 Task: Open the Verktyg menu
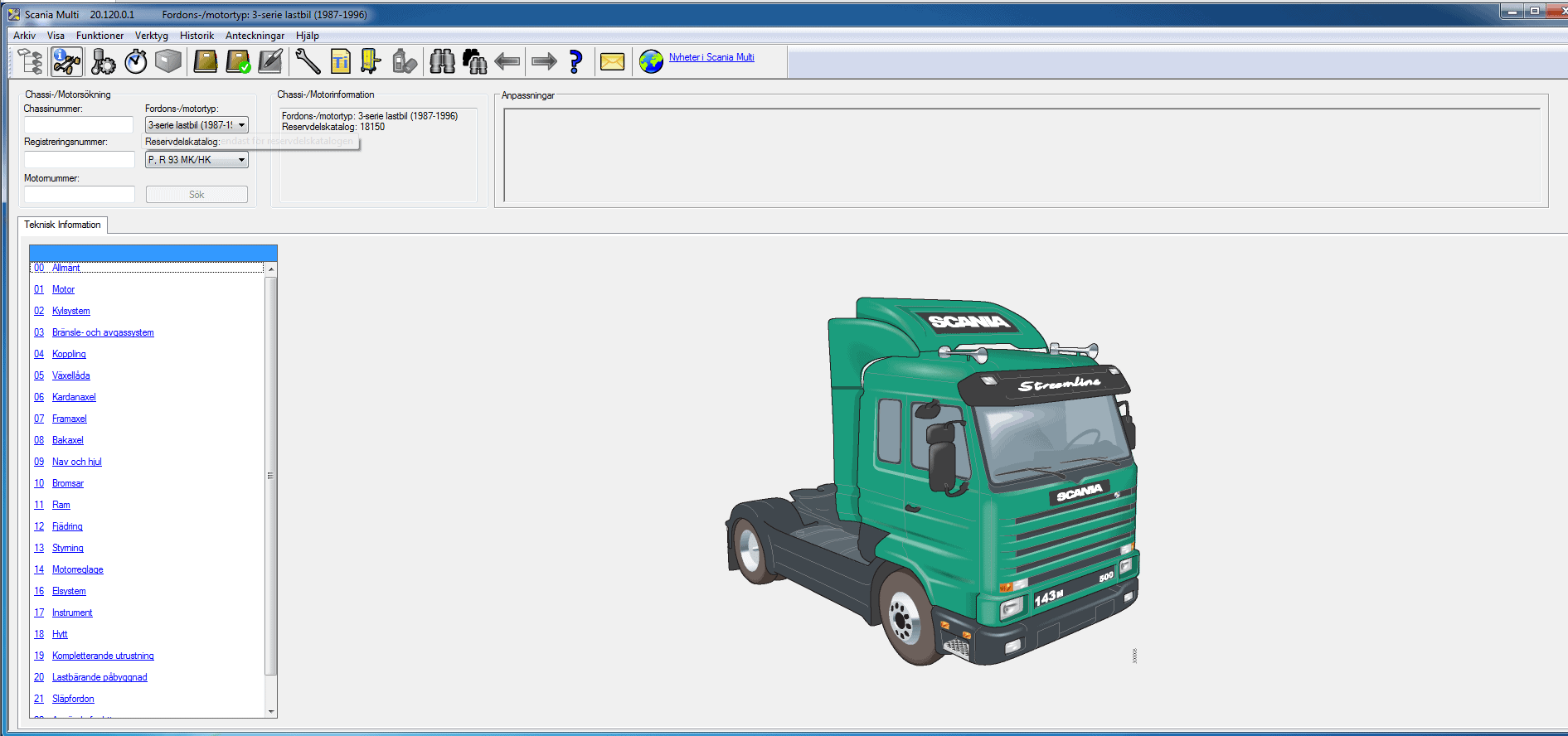151,36
